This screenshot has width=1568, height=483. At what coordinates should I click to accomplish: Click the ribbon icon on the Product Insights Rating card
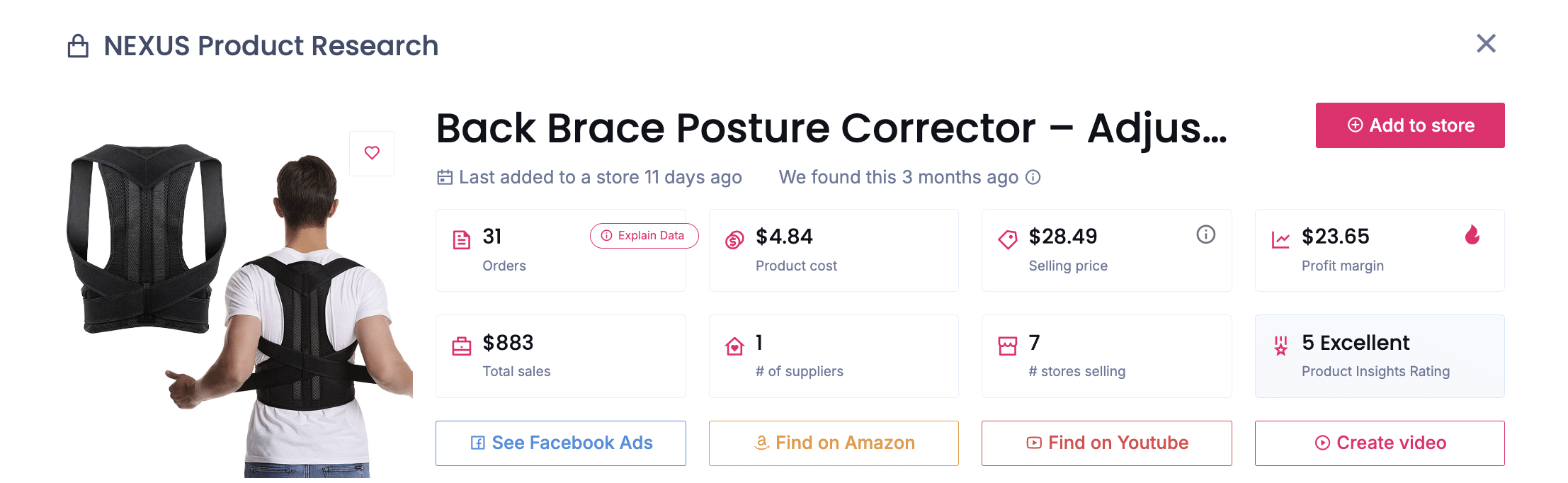click(1280, 346)
